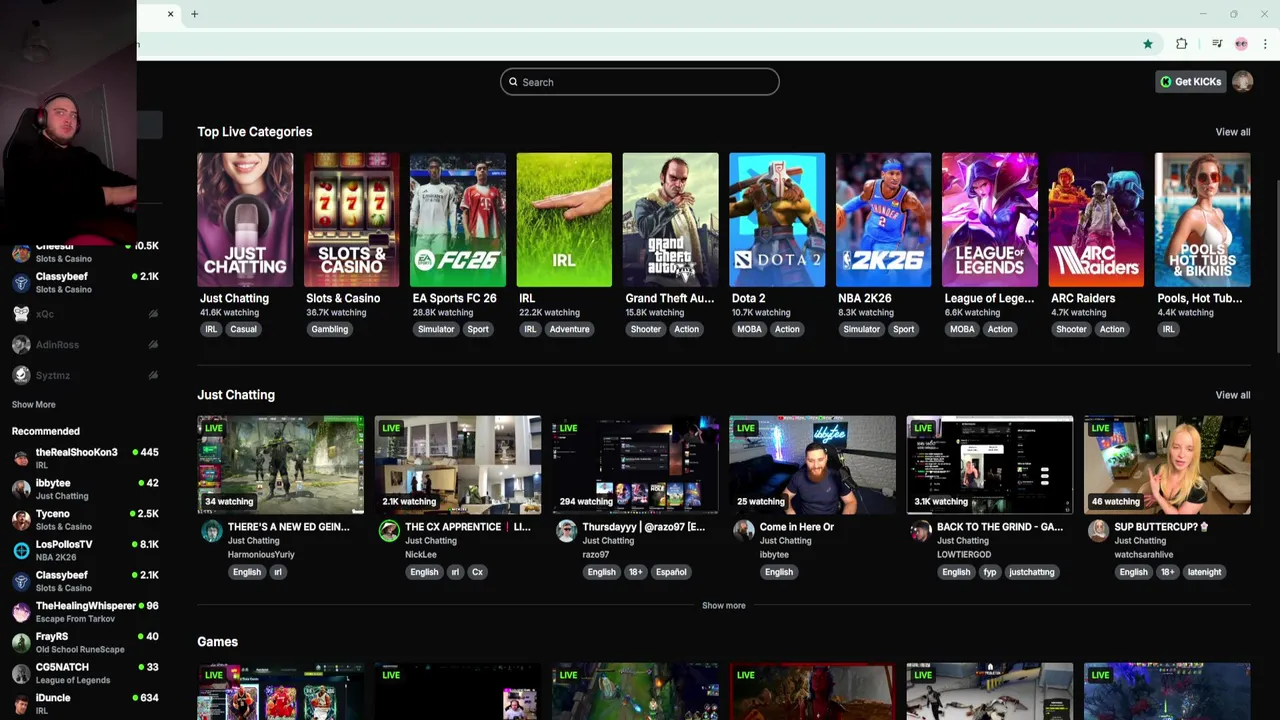Click watchsarahlive's avatar under stream card

pyautogui.click(x=1098, y=531)
